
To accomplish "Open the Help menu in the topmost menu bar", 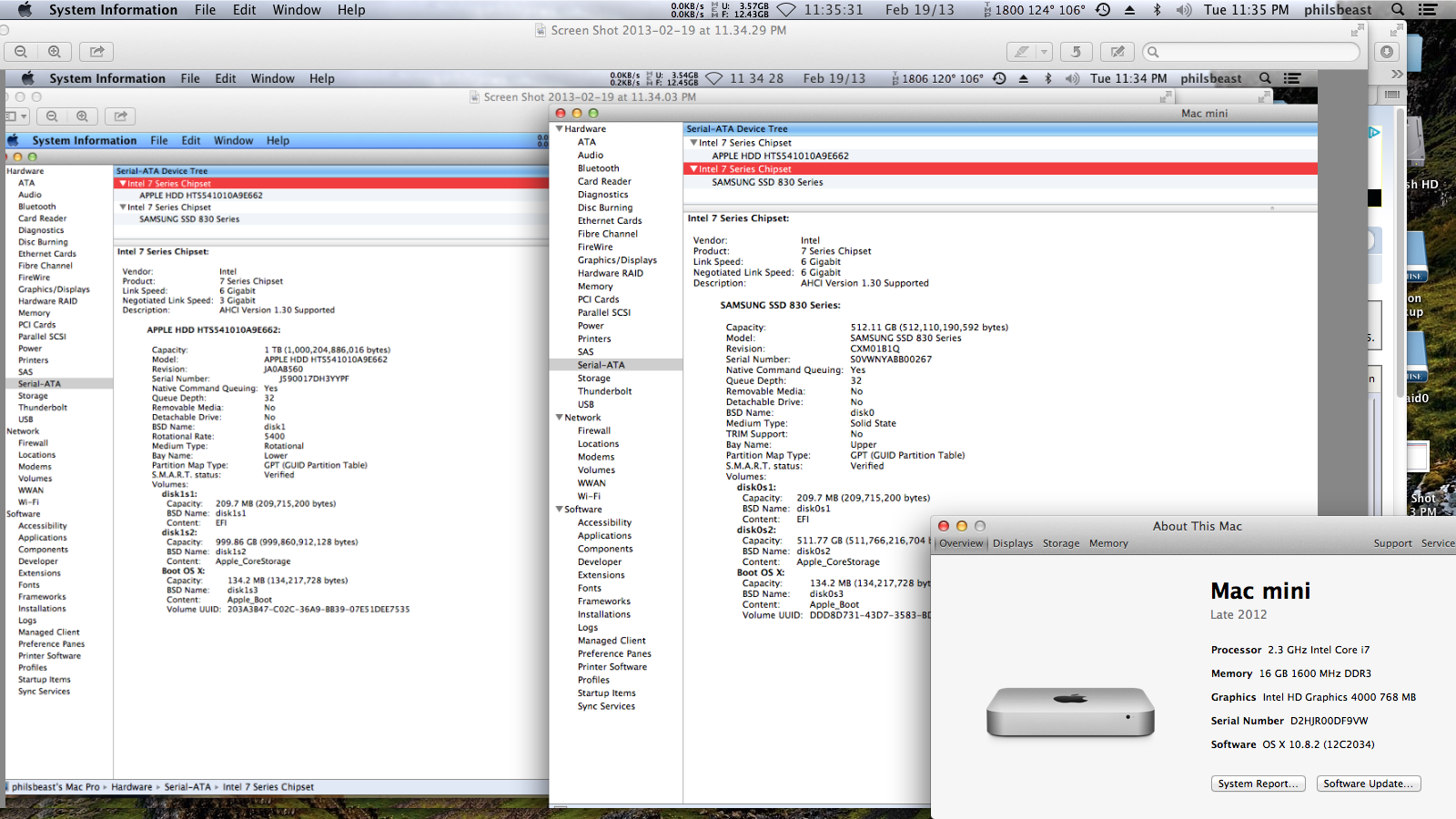I will pyautogui.click(x=351, y=10).
